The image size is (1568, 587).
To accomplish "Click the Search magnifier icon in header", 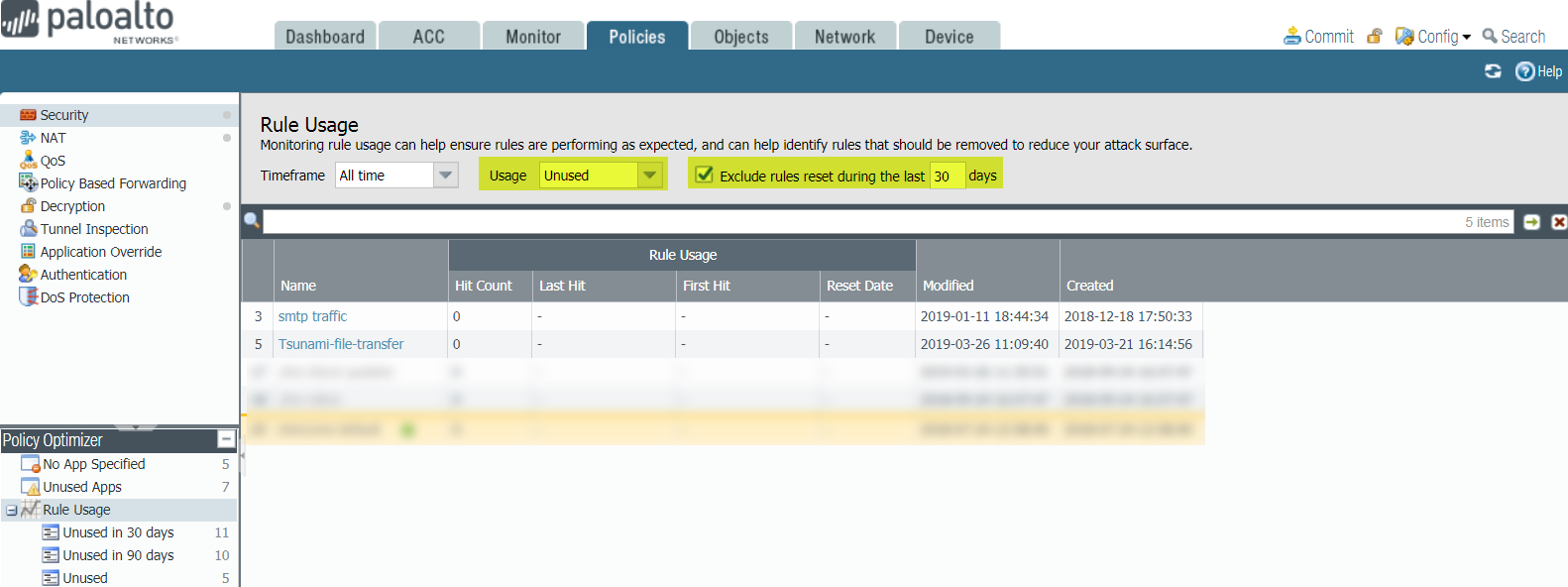I will point(1490,36).
